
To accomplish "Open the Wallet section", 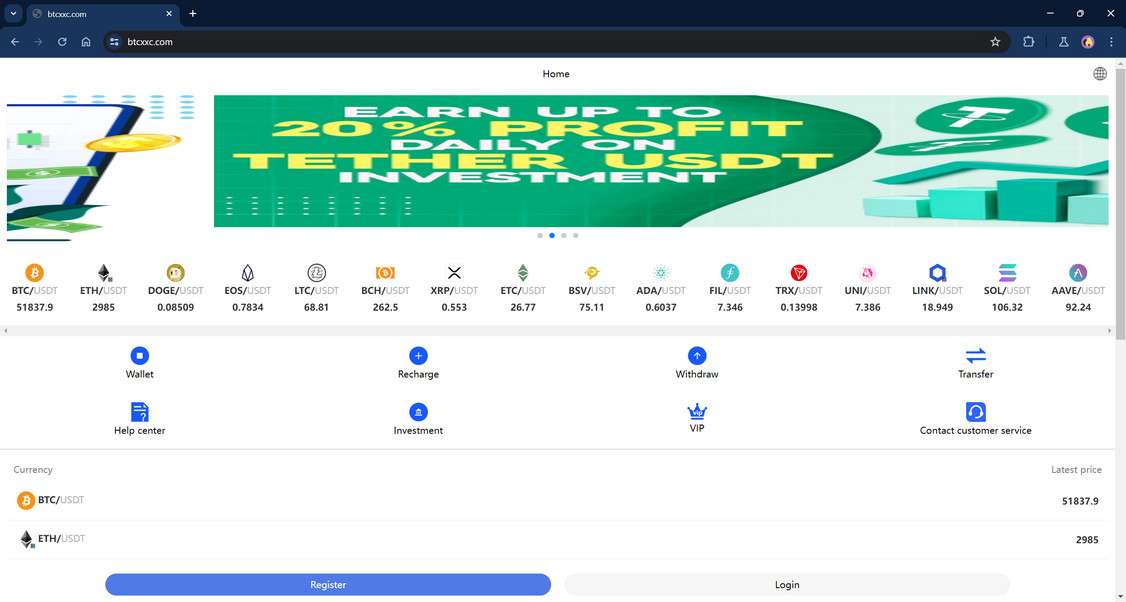I will pyautogui.click(x=139, y=362).
